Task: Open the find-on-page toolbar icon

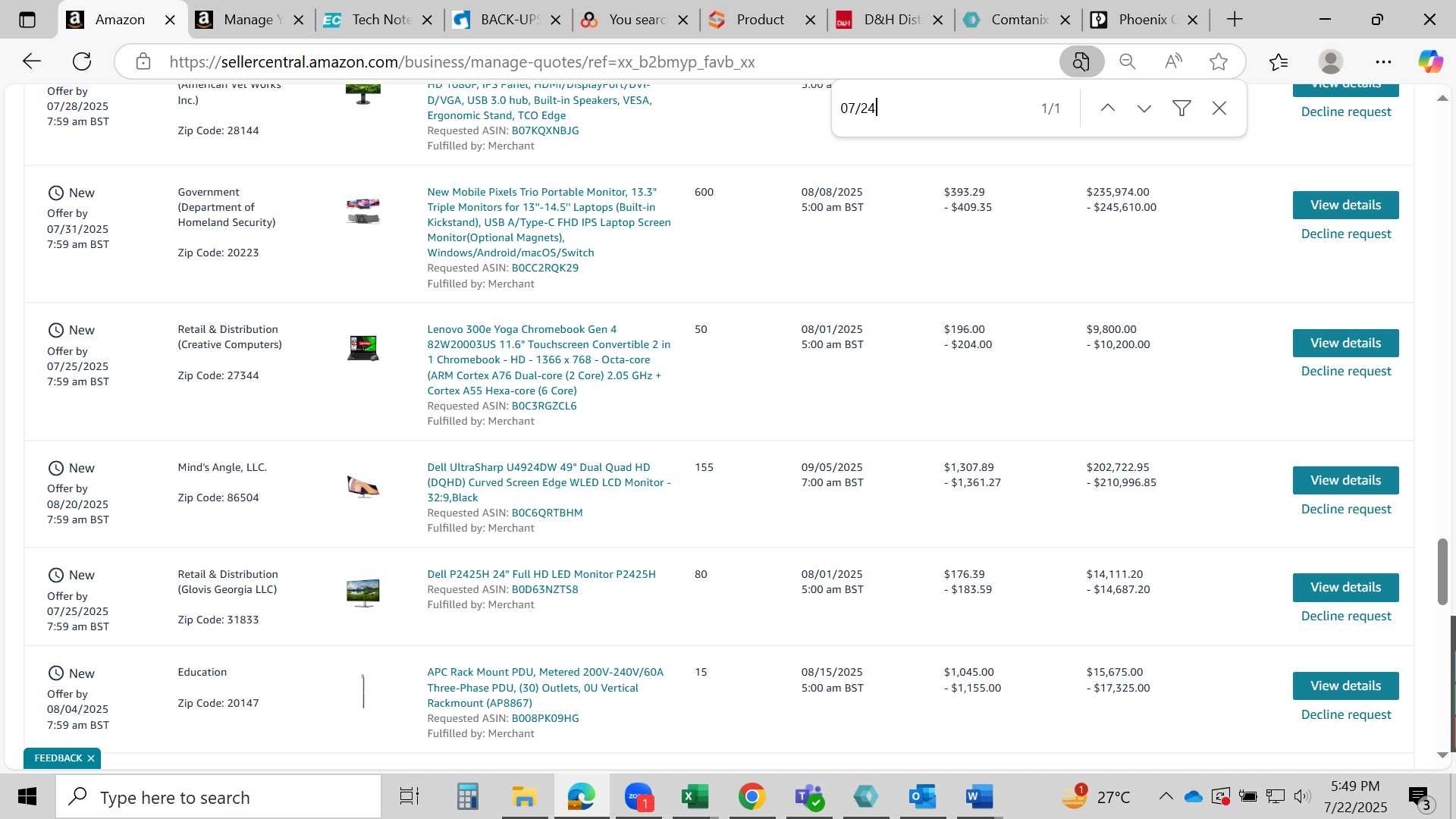Action: tap(1081, 61)
